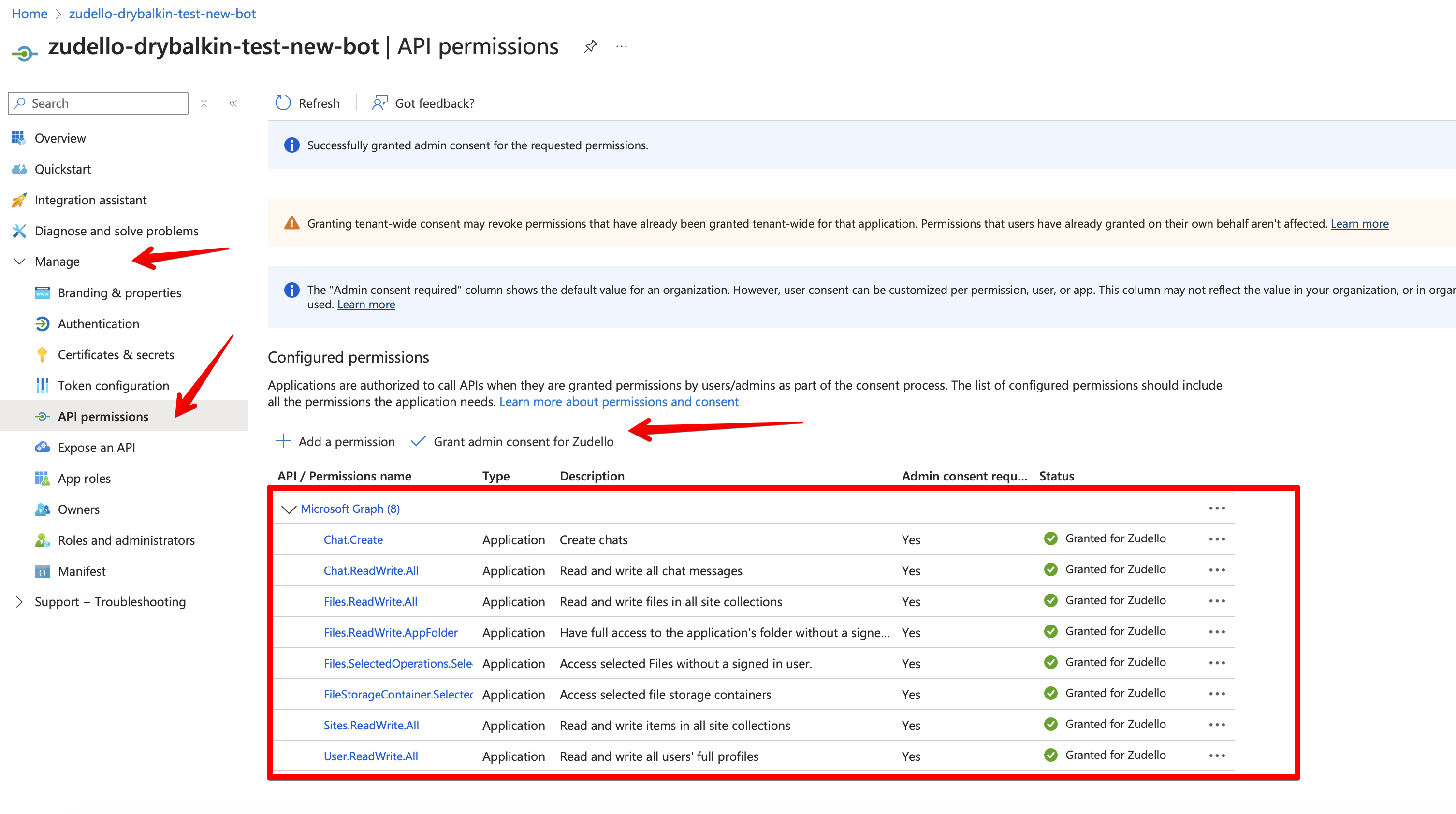Click Grant admin consent for Zudello

click(512, 441)
